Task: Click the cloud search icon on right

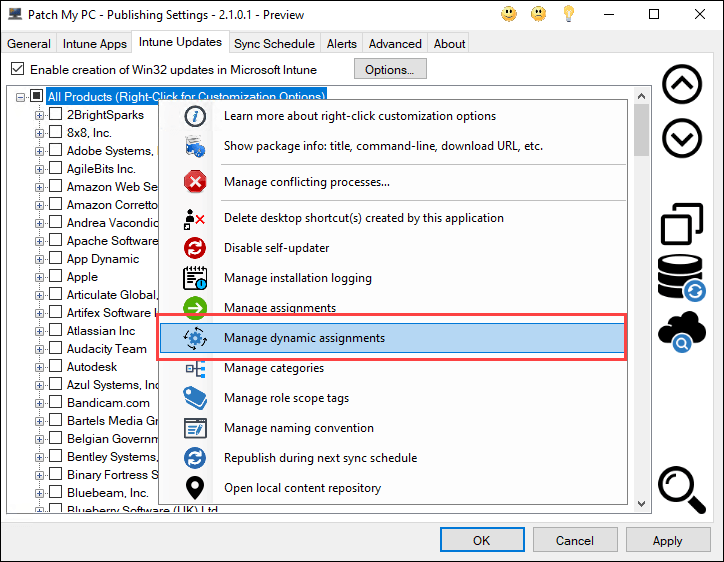Action: [682, 332]
